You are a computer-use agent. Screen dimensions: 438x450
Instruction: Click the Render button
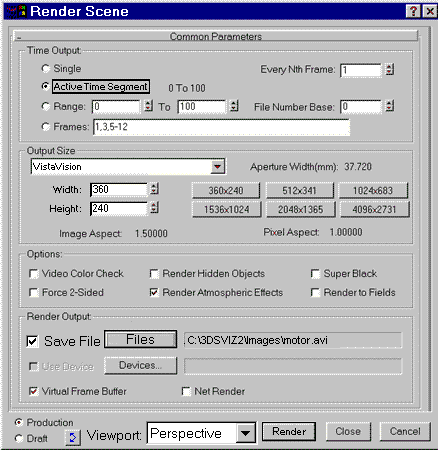(x=289, y=432)
